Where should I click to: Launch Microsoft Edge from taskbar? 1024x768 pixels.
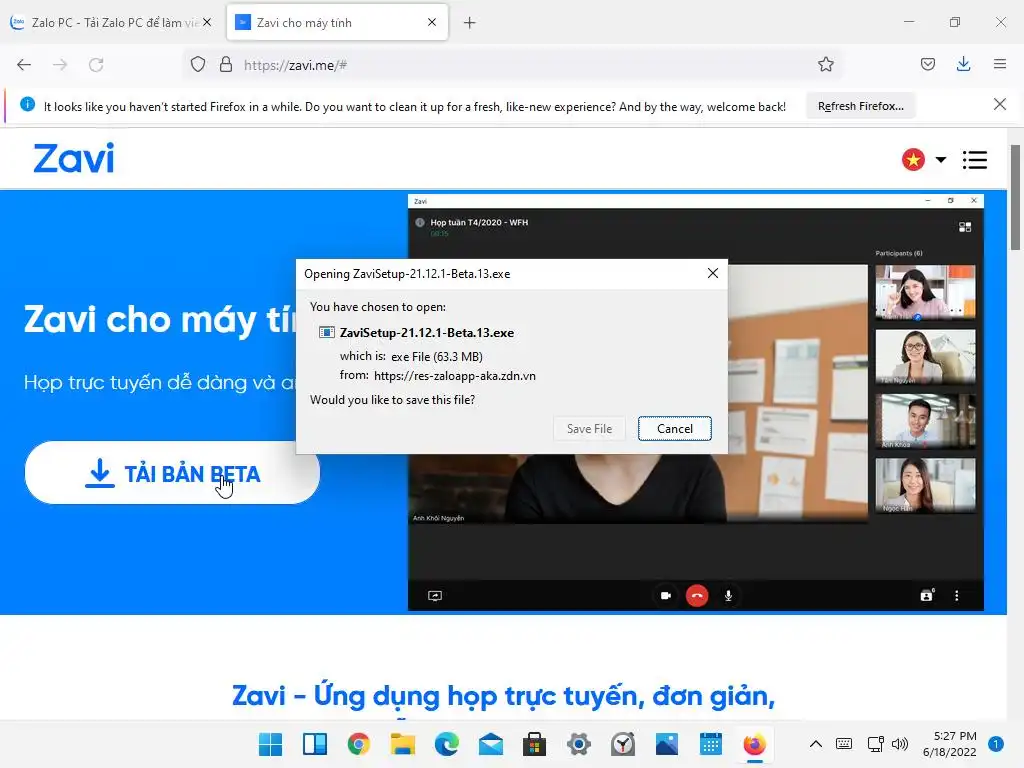tap(447, 744)
